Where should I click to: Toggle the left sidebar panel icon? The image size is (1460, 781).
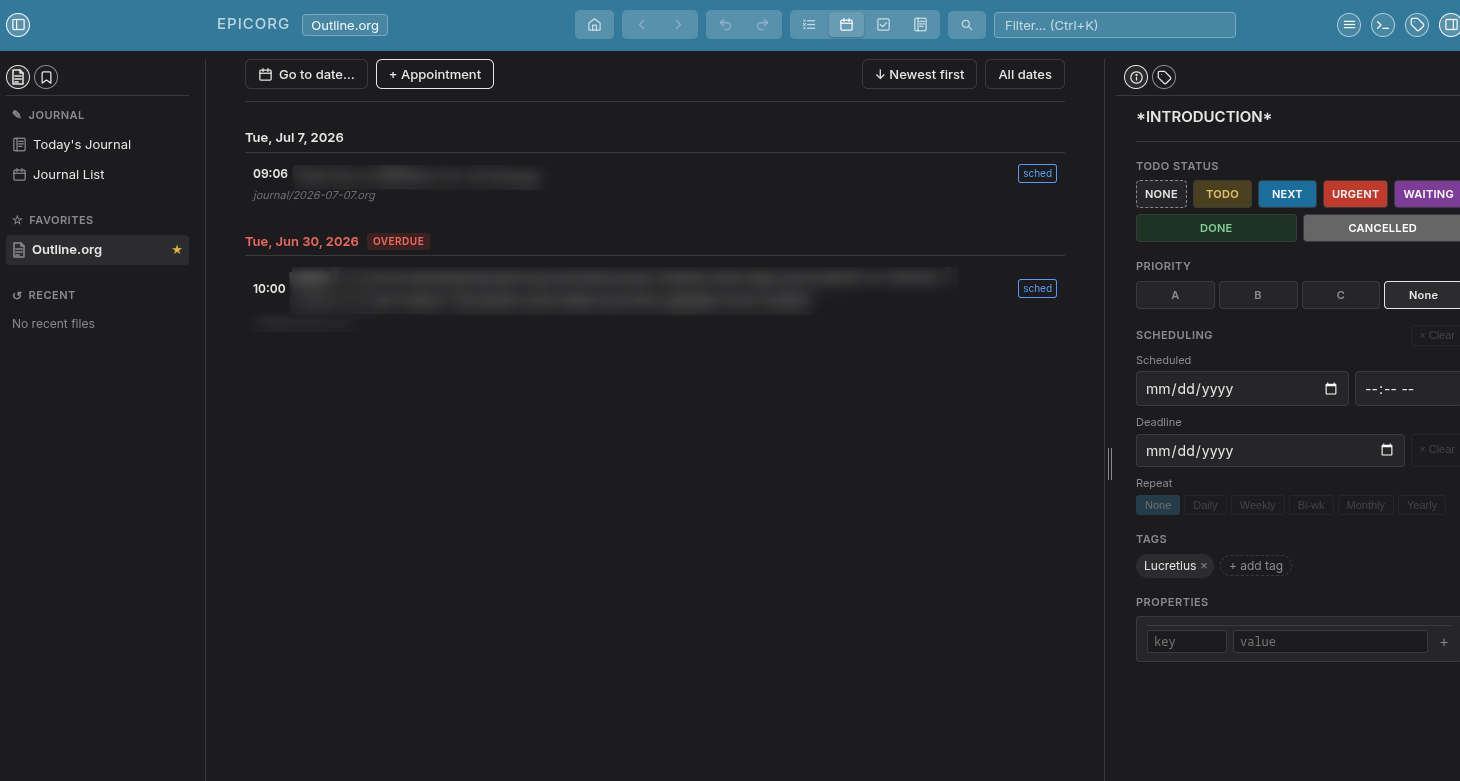(18, 25)
